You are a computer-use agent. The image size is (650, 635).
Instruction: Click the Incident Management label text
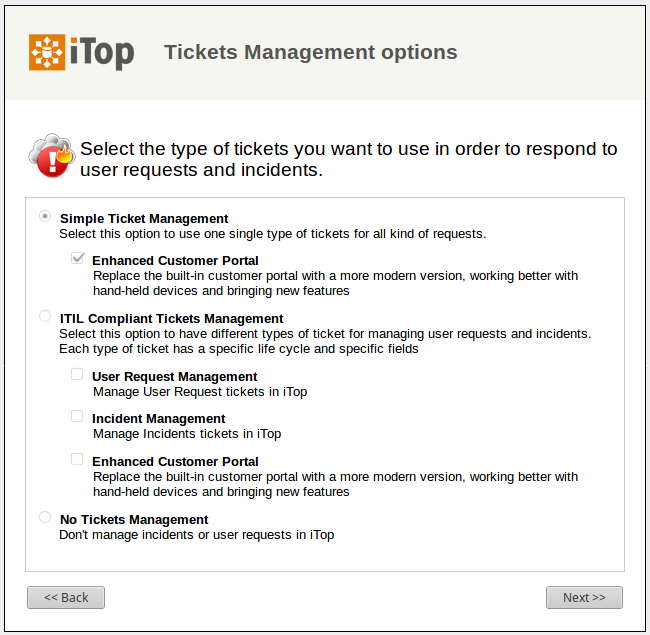click(158, 418)
